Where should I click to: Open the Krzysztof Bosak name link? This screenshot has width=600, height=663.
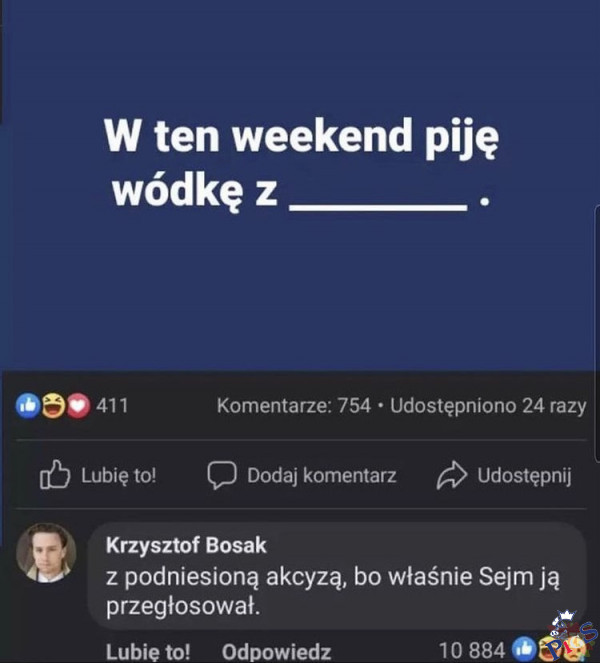(x=186, y=545)
